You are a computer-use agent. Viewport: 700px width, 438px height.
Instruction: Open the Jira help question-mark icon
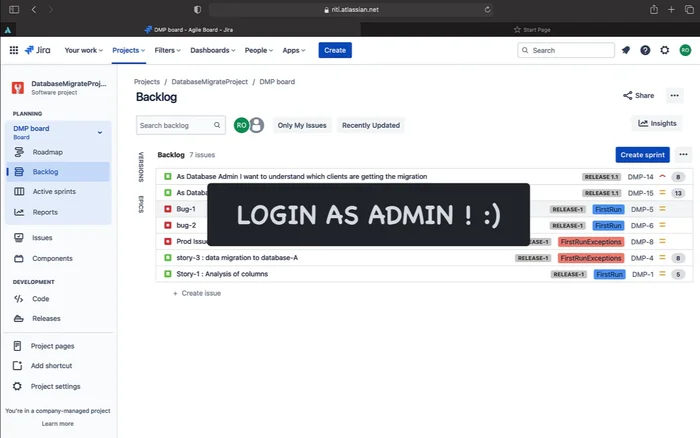point(645,50)
